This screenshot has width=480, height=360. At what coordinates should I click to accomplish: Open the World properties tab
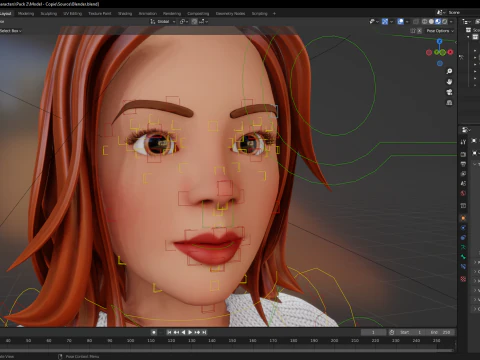click(463, 193)
